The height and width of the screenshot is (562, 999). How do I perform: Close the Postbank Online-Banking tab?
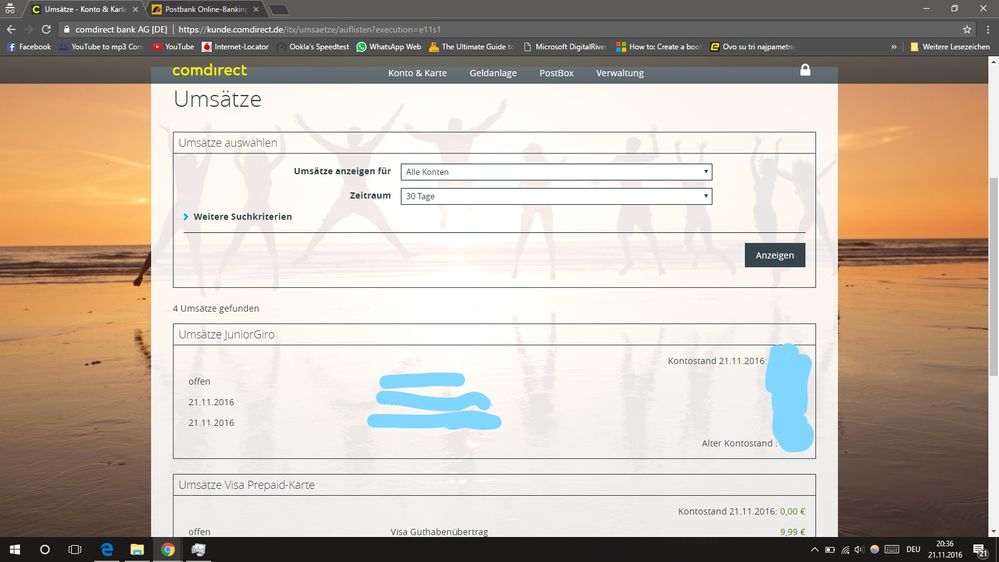[255, 10]
